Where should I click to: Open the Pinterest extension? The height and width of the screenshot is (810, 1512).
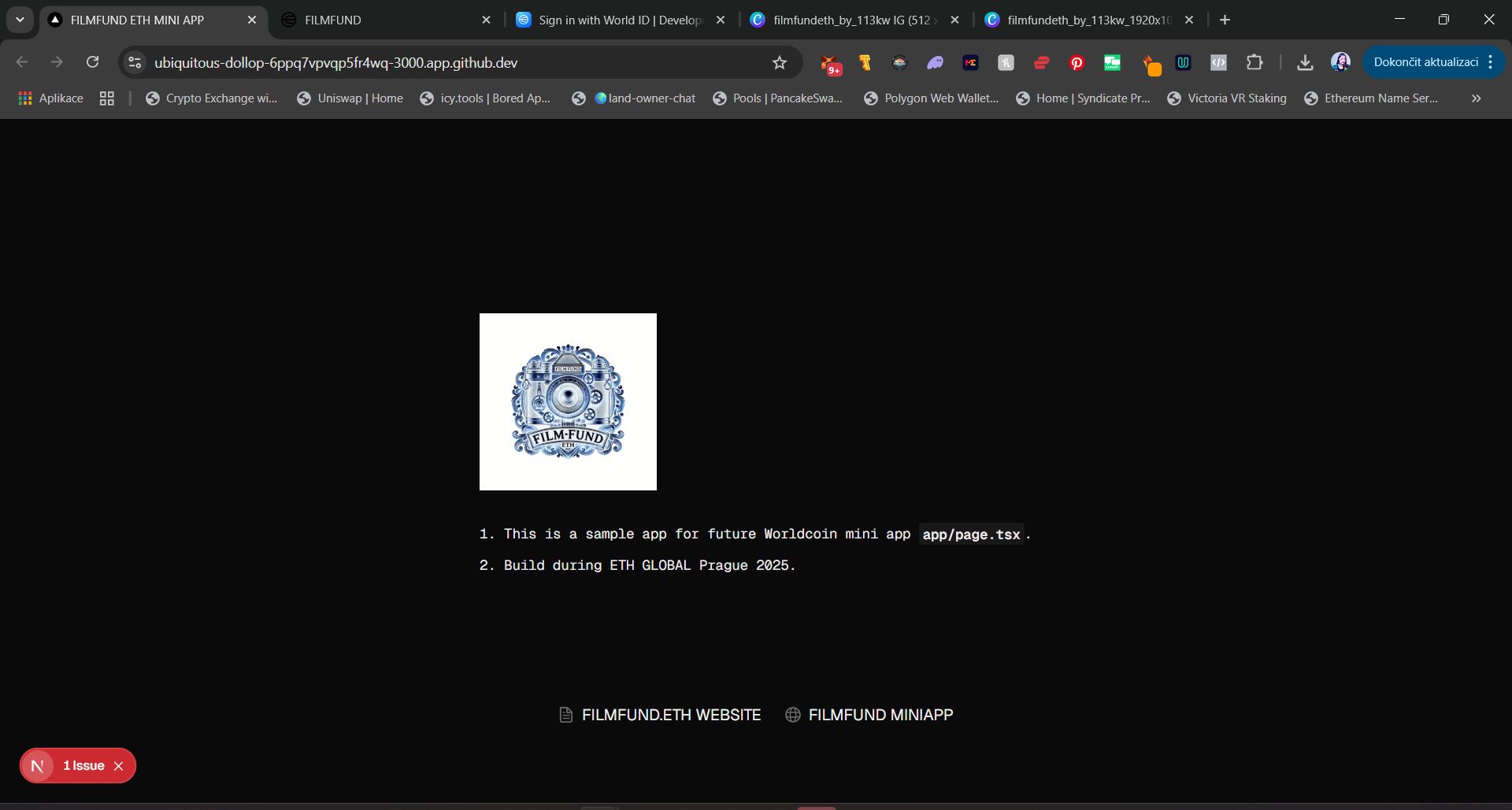(x=1077, y=63)
